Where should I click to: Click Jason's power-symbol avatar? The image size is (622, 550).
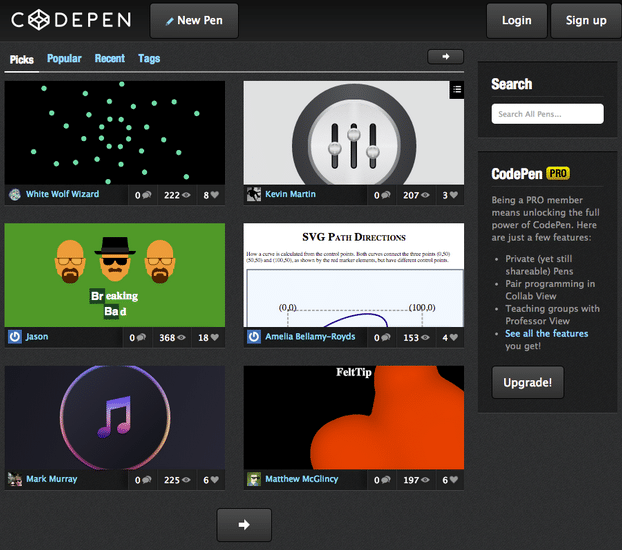(15, 337)
